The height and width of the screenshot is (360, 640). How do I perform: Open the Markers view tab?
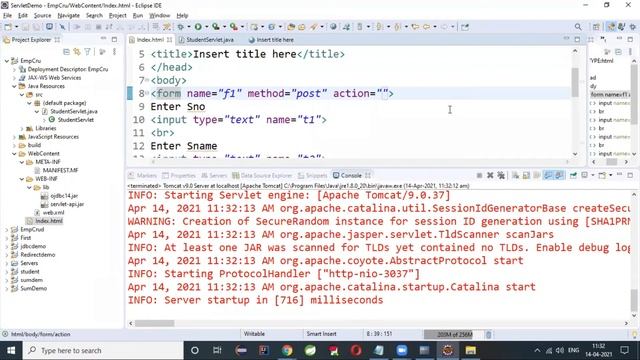click(x=143, y=176)
